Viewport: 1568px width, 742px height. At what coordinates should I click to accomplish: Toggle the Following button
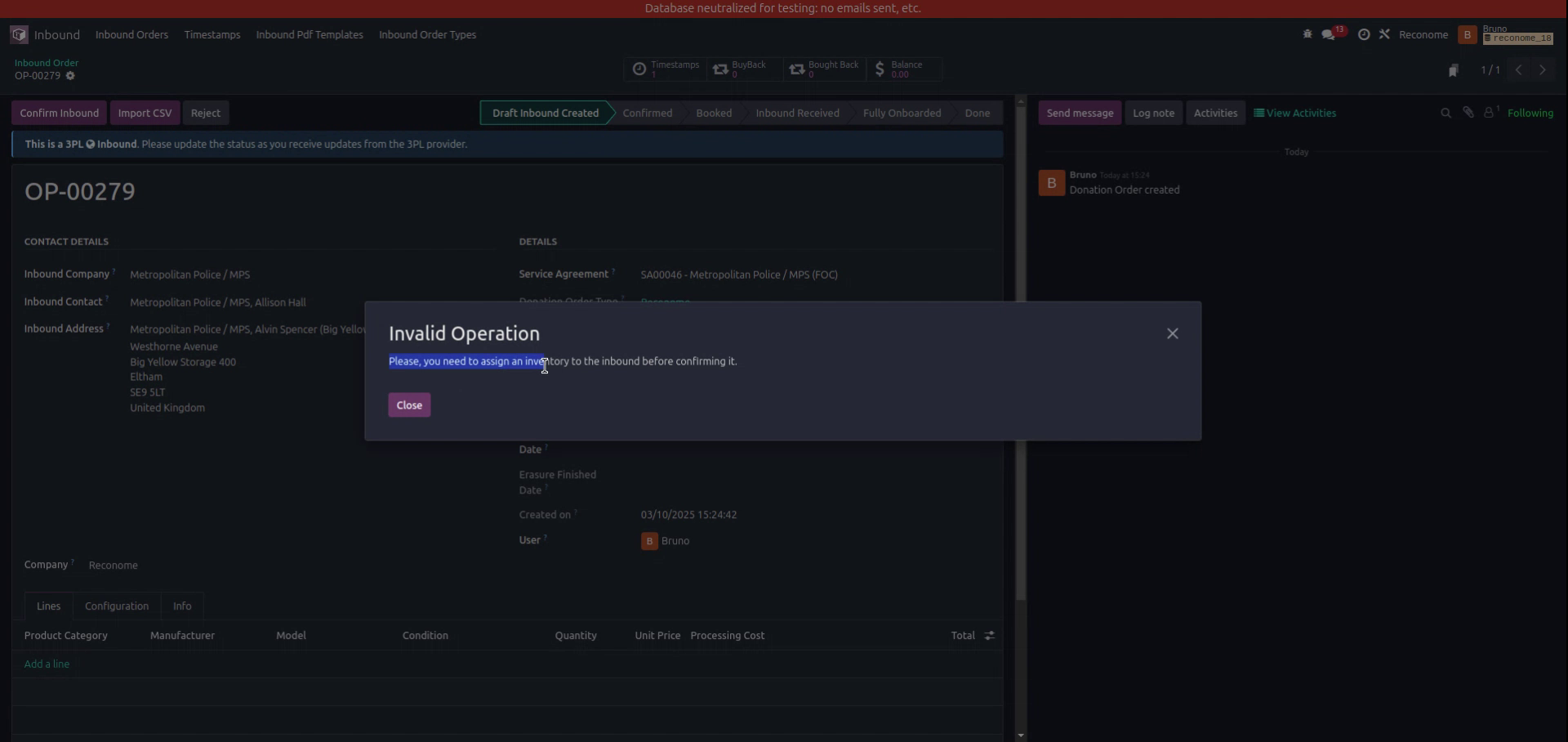tap(1531, 112)
